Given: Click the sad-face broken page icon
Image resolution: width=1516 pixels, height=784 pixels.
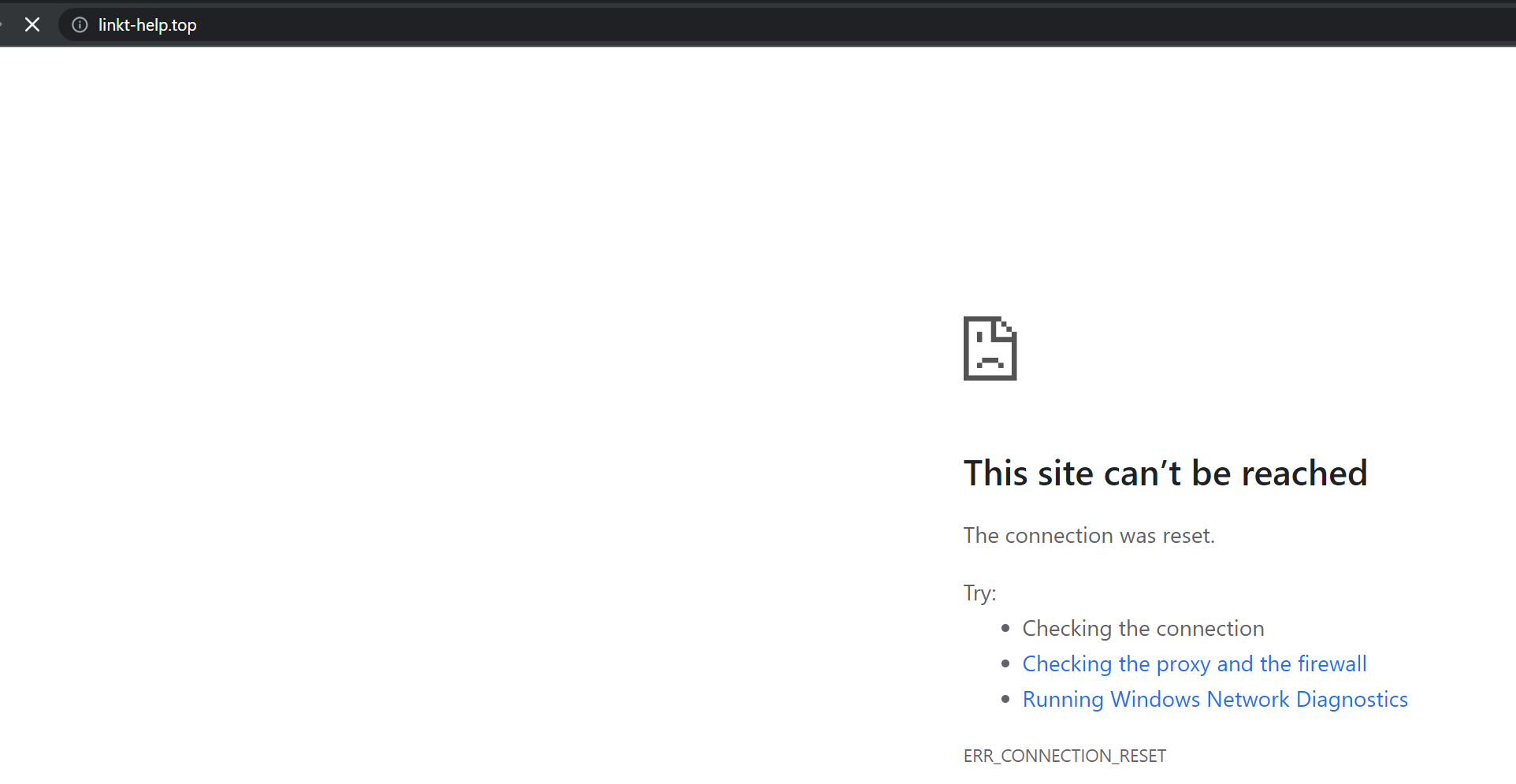Looking at the screenshot, I should (990, 347).
